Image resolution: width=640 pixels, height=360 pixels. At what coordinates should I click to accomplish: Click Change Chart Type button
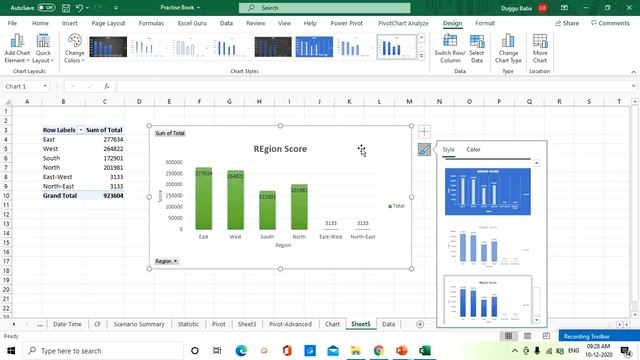pos(508,49)
